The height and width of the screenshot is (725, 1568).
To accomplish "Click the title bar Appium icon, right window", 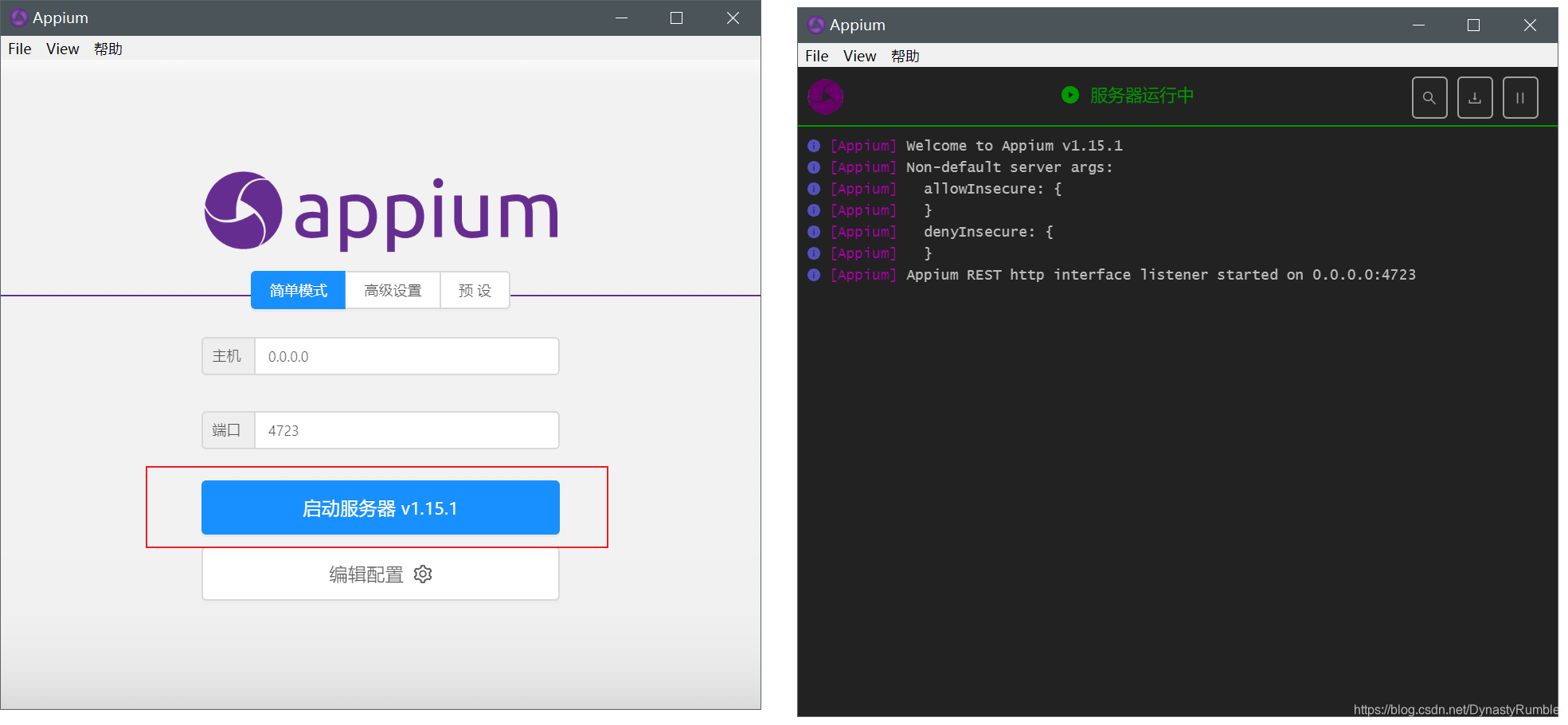I will click(x=815, y=25).
